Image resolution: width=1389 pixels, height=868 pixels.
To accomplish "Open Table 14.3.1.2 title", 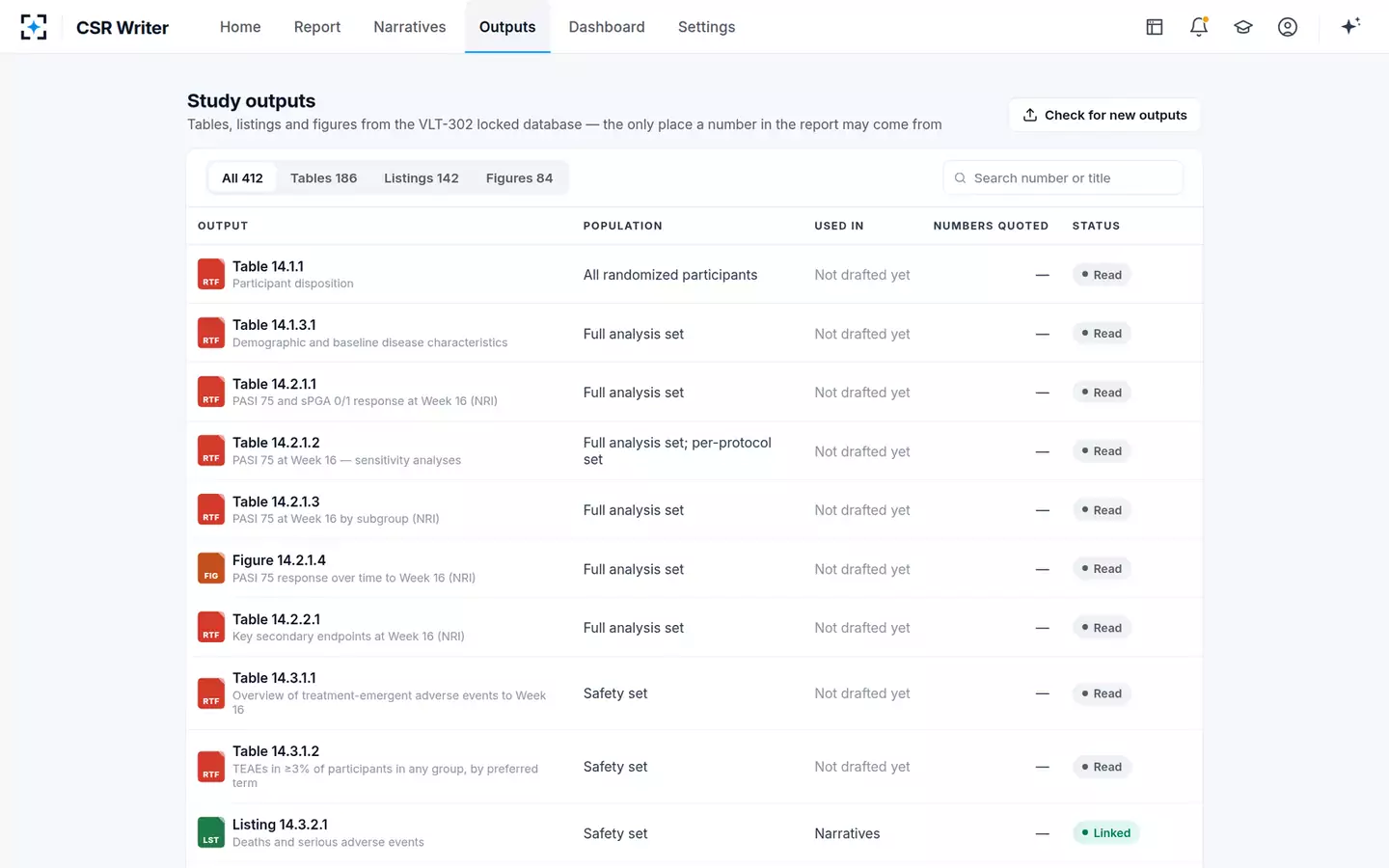I will point(276,751).
